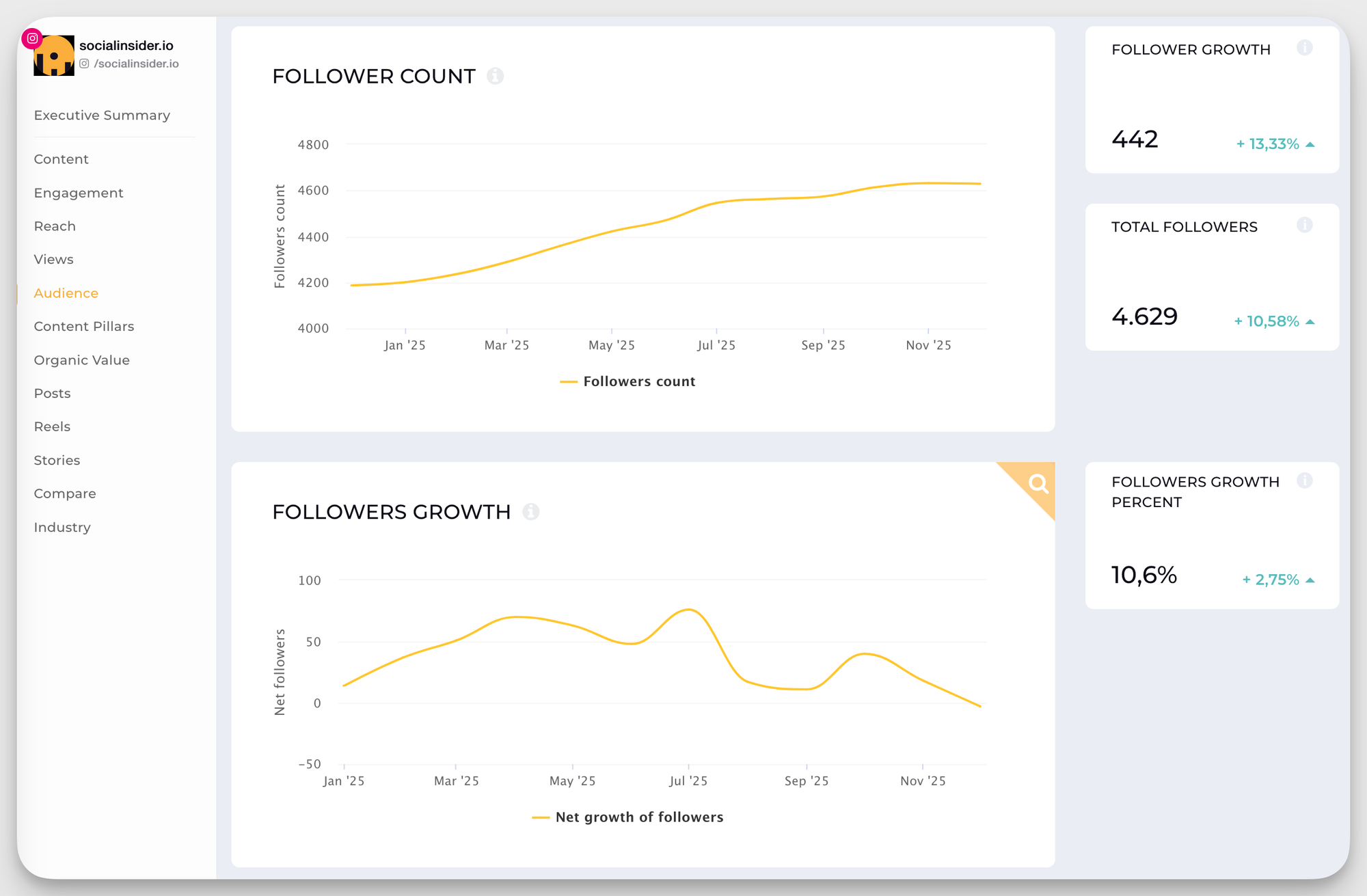Select the Audience menu item
This screenshot has width=1367, height=896.
(66, 293)
